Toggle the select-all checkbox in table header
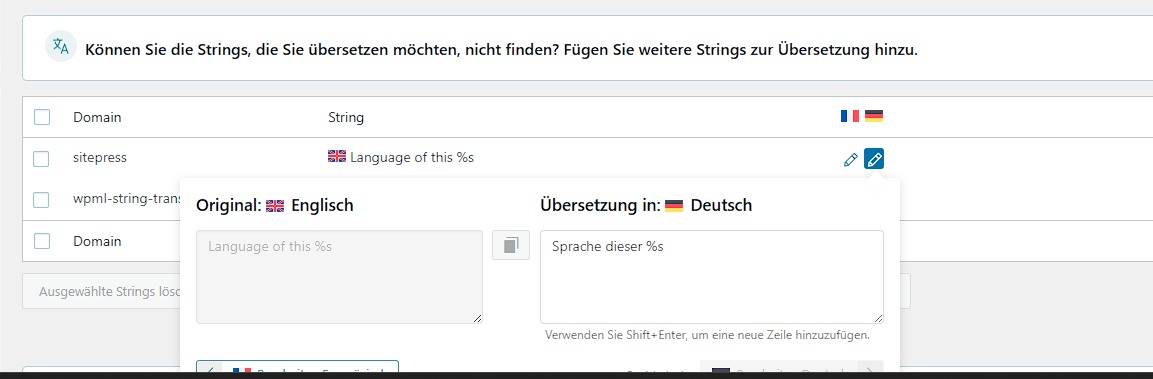Screen dimensions: 1153x379 point(42,117)
